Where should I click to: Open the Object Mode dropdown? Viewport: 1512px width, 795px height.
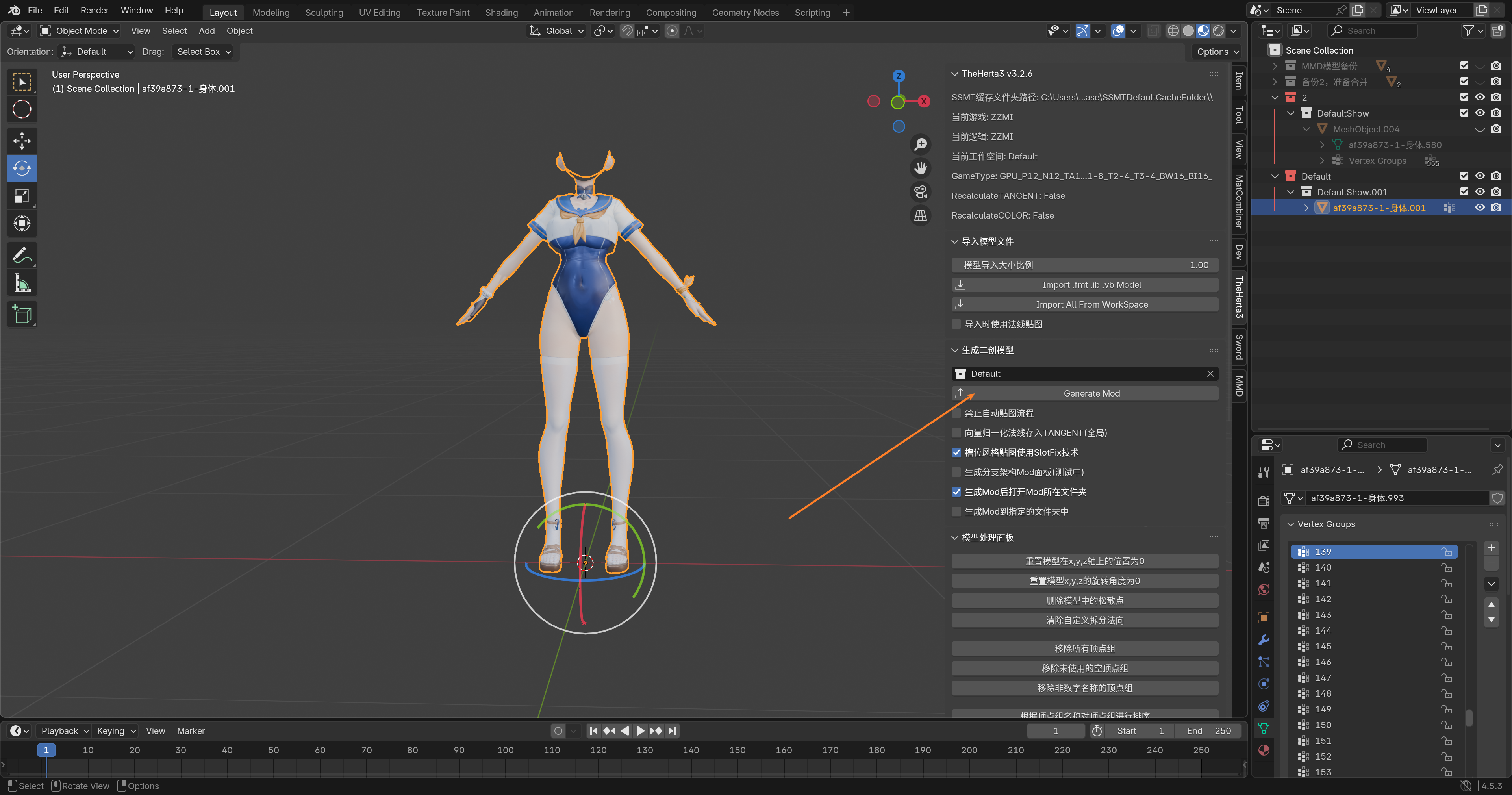tap(79, 31)
